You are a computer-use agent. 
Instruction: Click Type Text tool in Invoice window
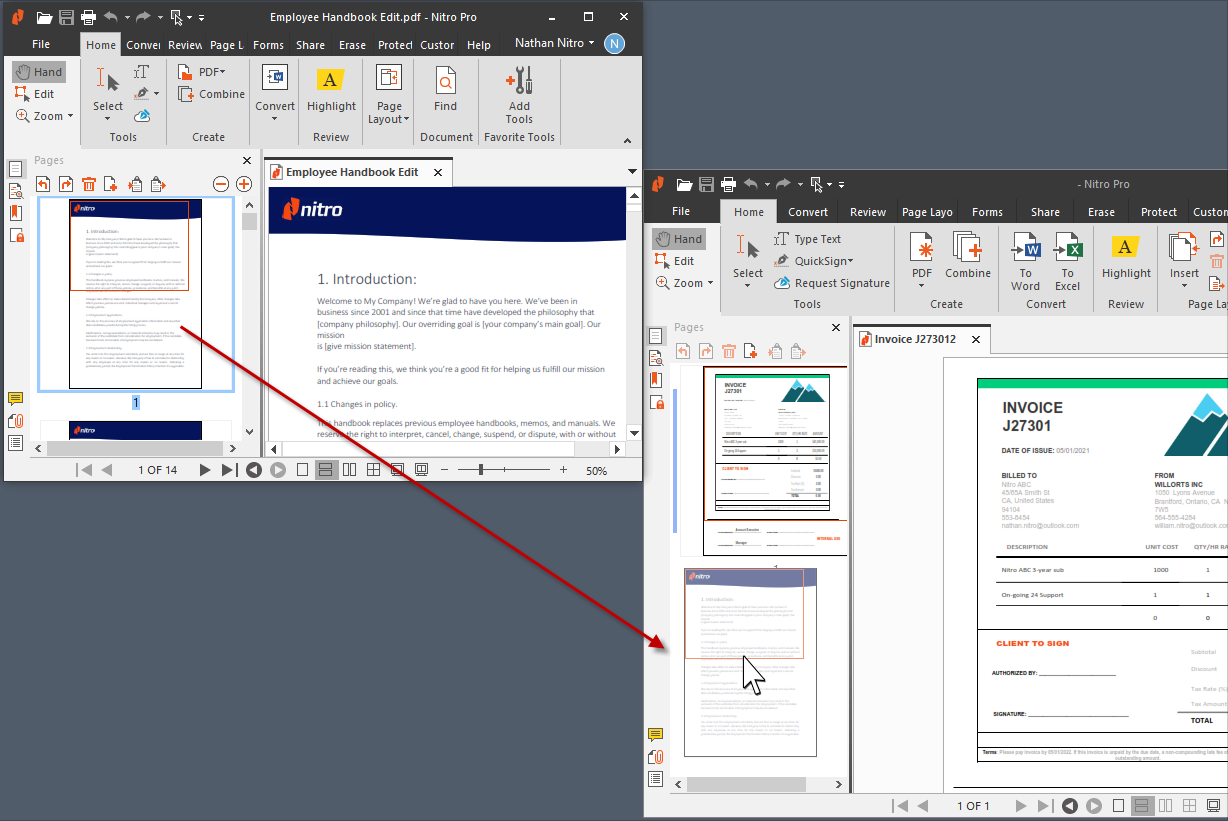pos(808,239)
